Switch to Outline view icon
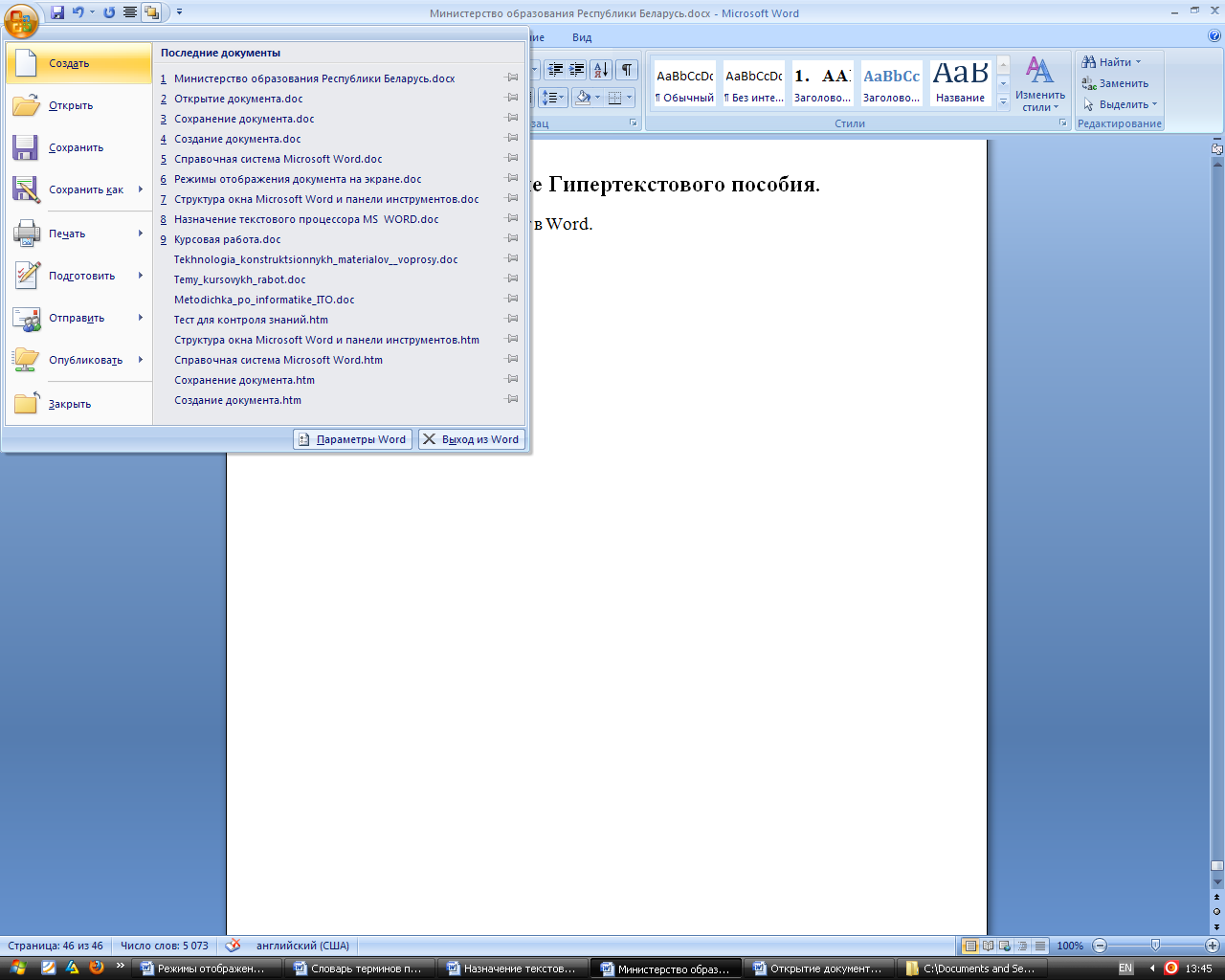 [1022, 946]
